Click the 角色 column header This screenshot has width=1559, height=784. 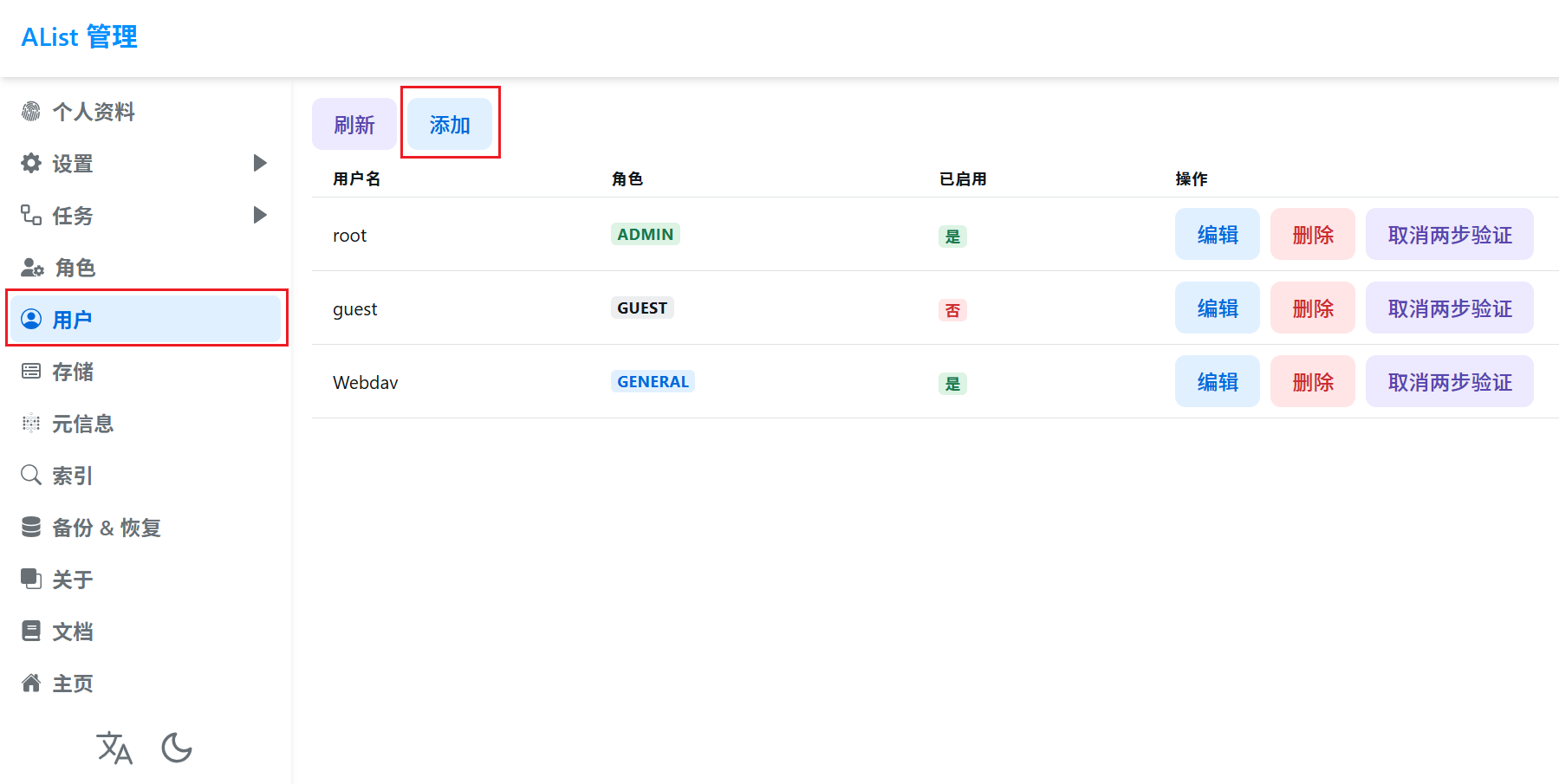627,178
